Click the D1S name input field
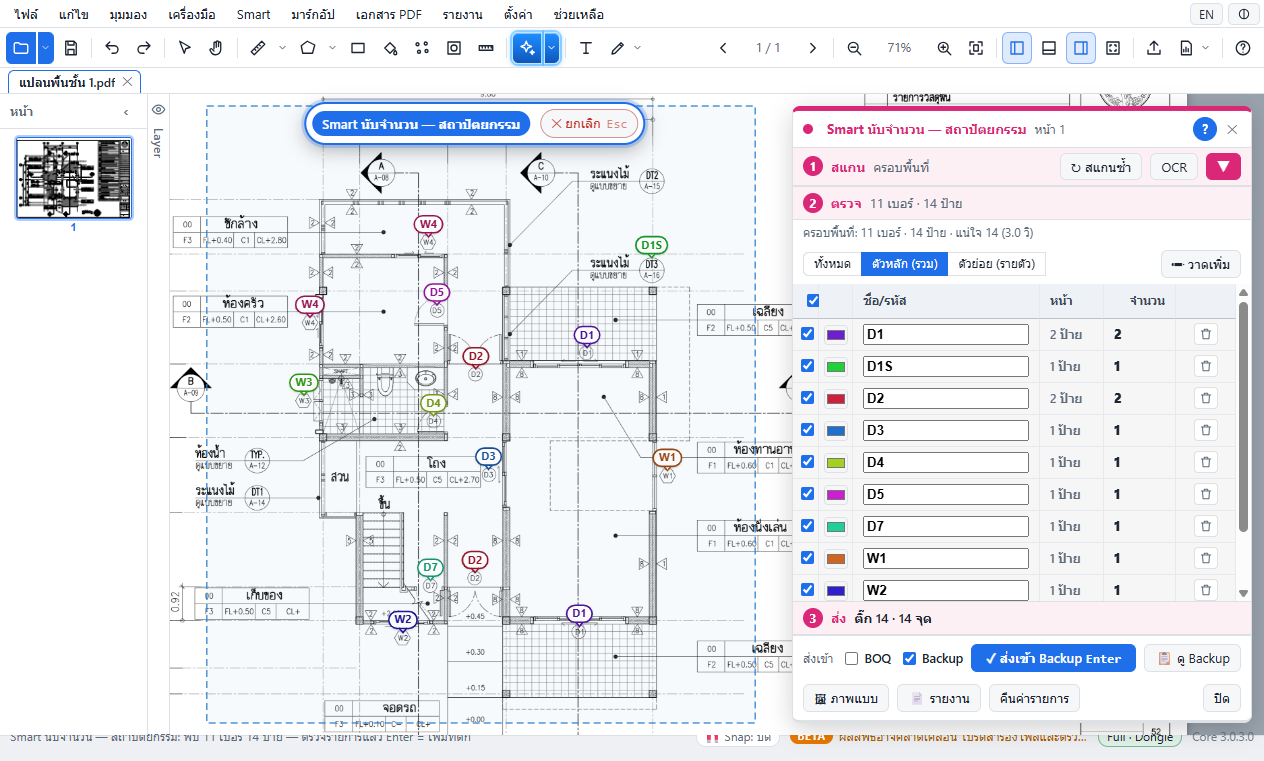The image size is (1264, 761). [946, 367]
